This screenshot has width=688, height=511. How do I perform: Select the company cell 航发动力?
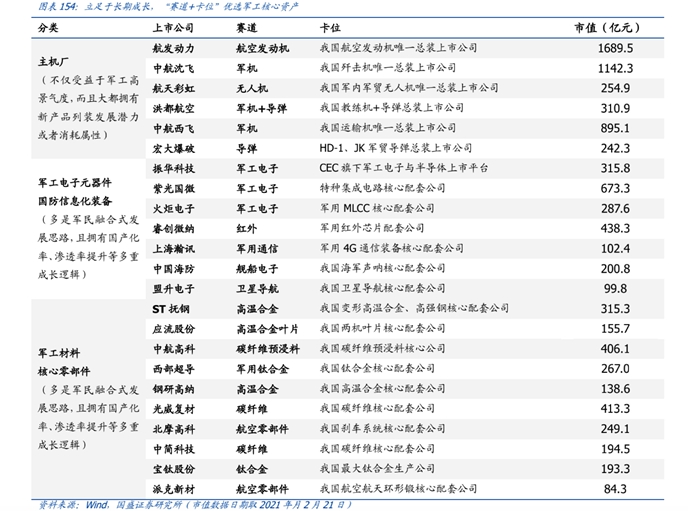tap(173, 48)
